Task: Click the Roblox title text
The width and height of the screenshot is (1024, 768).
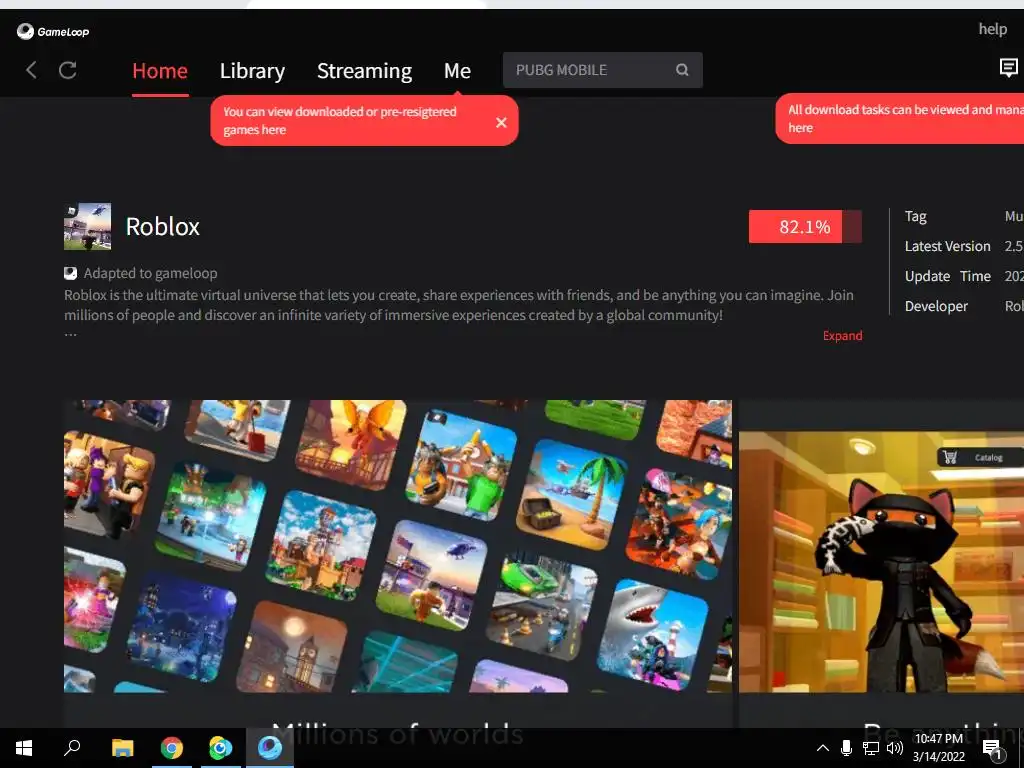Action: pos(163,227)
